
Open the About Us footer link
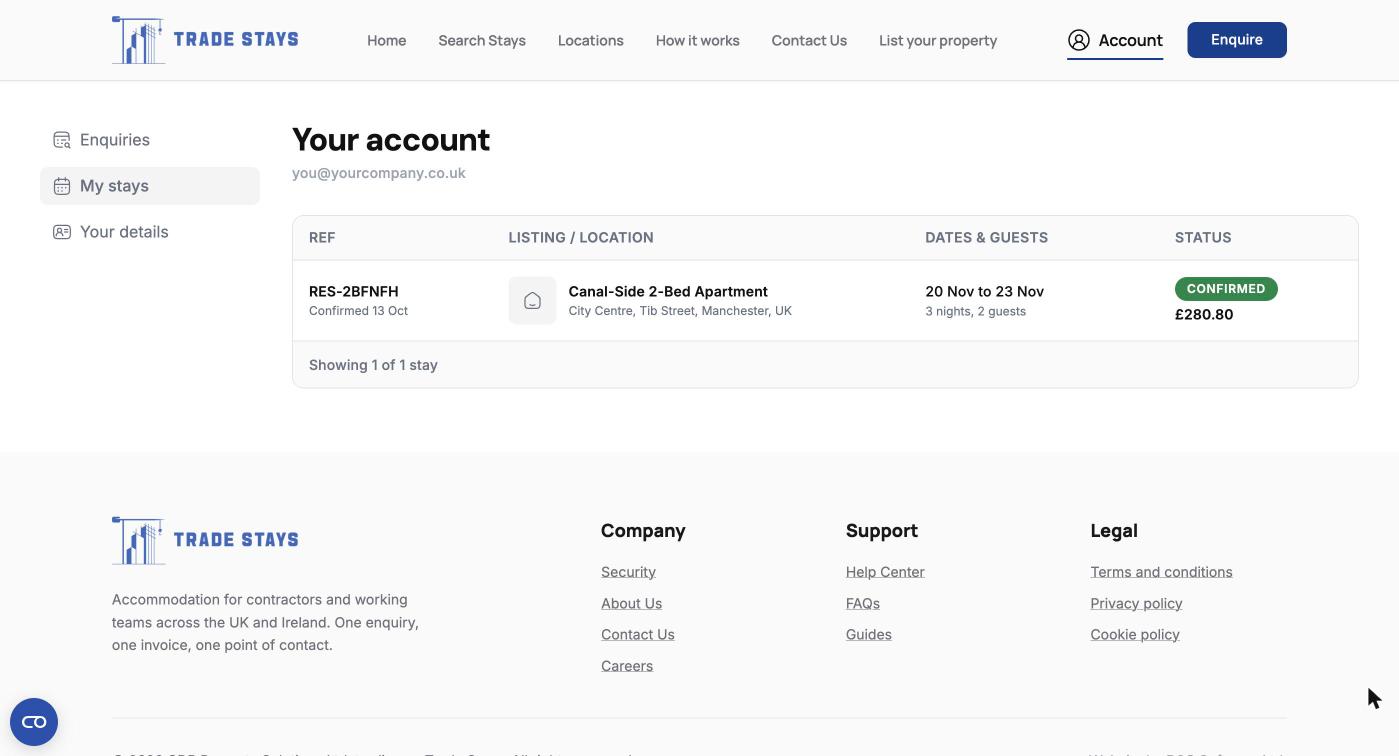[631, 604]
